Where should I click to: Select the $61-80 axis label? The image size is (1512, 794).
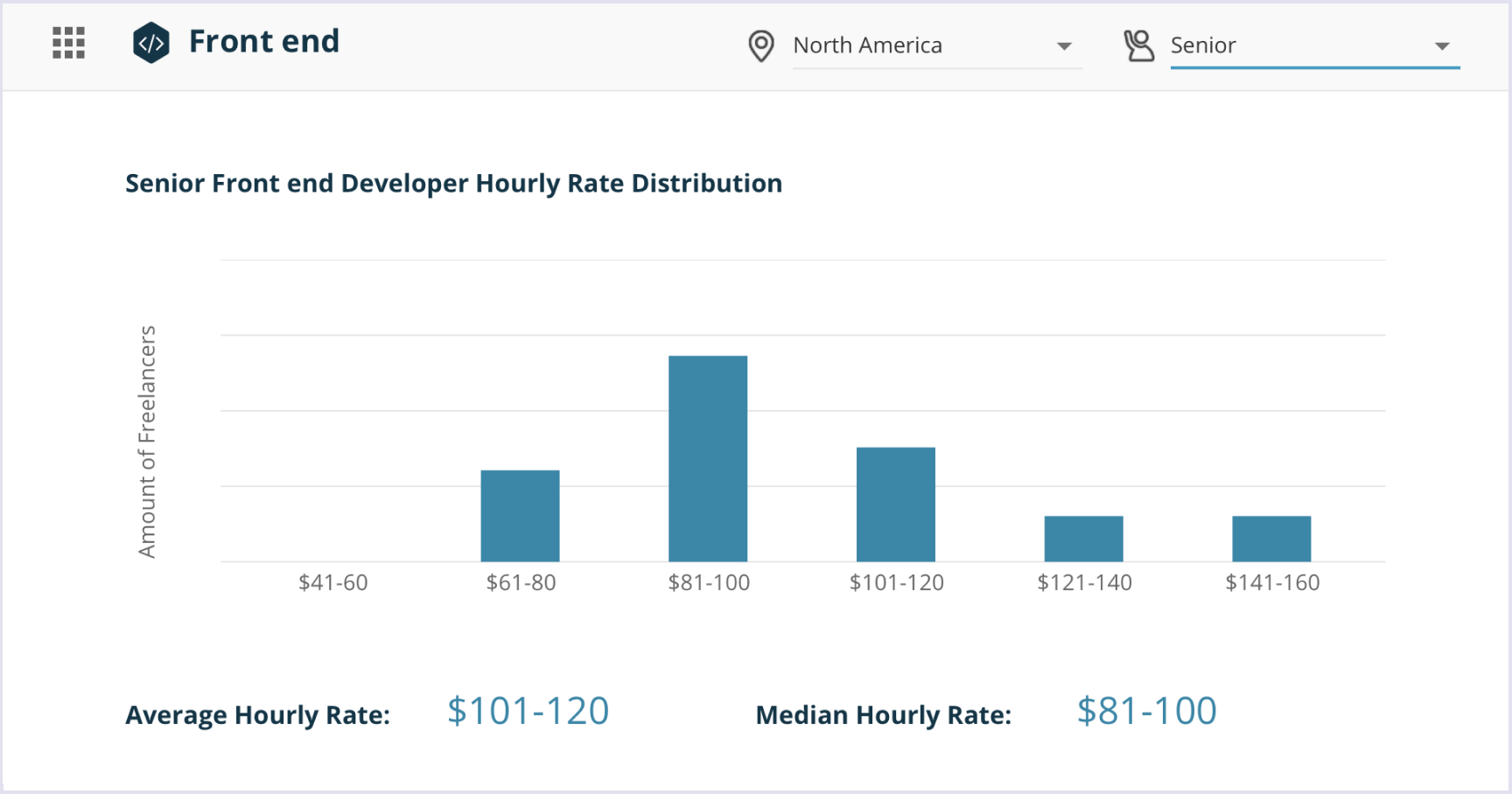coord(520,582)
